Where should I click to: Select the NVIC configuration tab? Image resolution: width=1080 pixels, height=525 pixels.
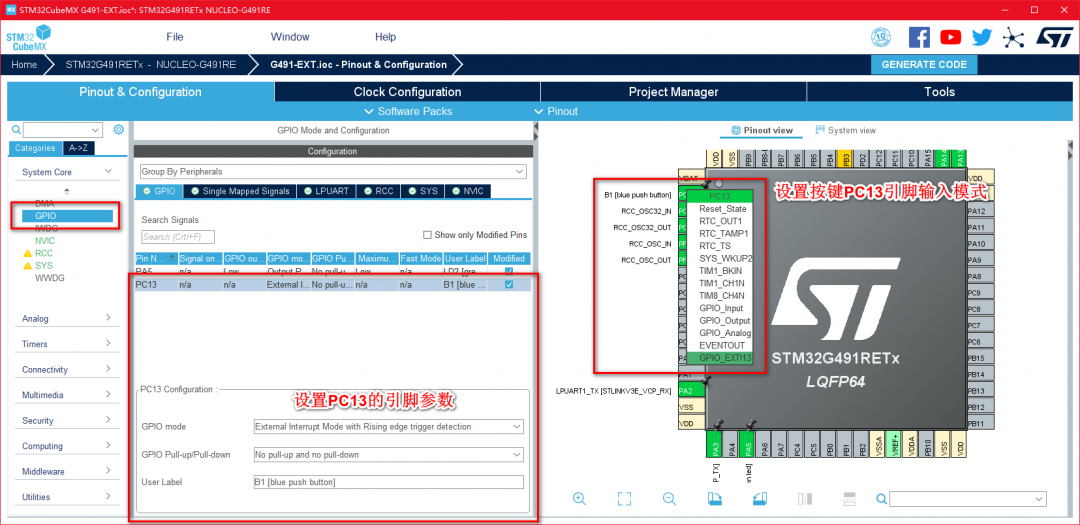click(468, 191)
